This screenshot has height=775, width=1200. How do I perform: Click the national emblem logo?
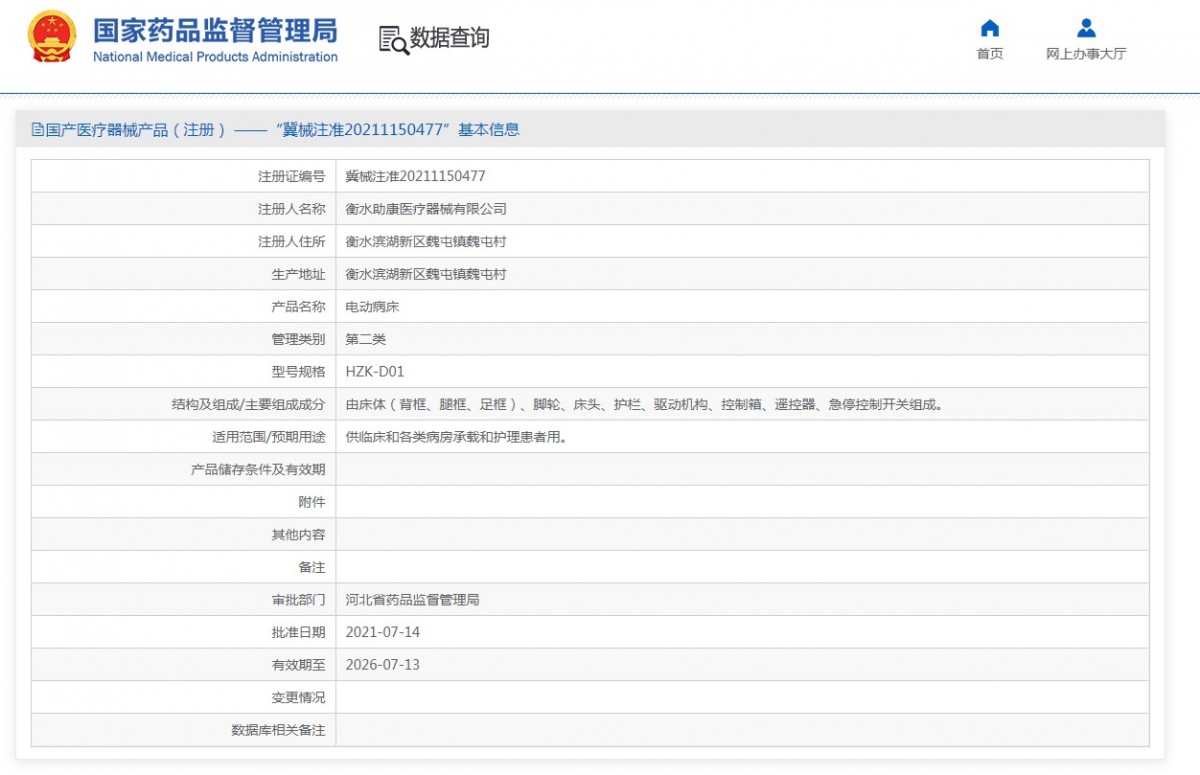[52, 37]
